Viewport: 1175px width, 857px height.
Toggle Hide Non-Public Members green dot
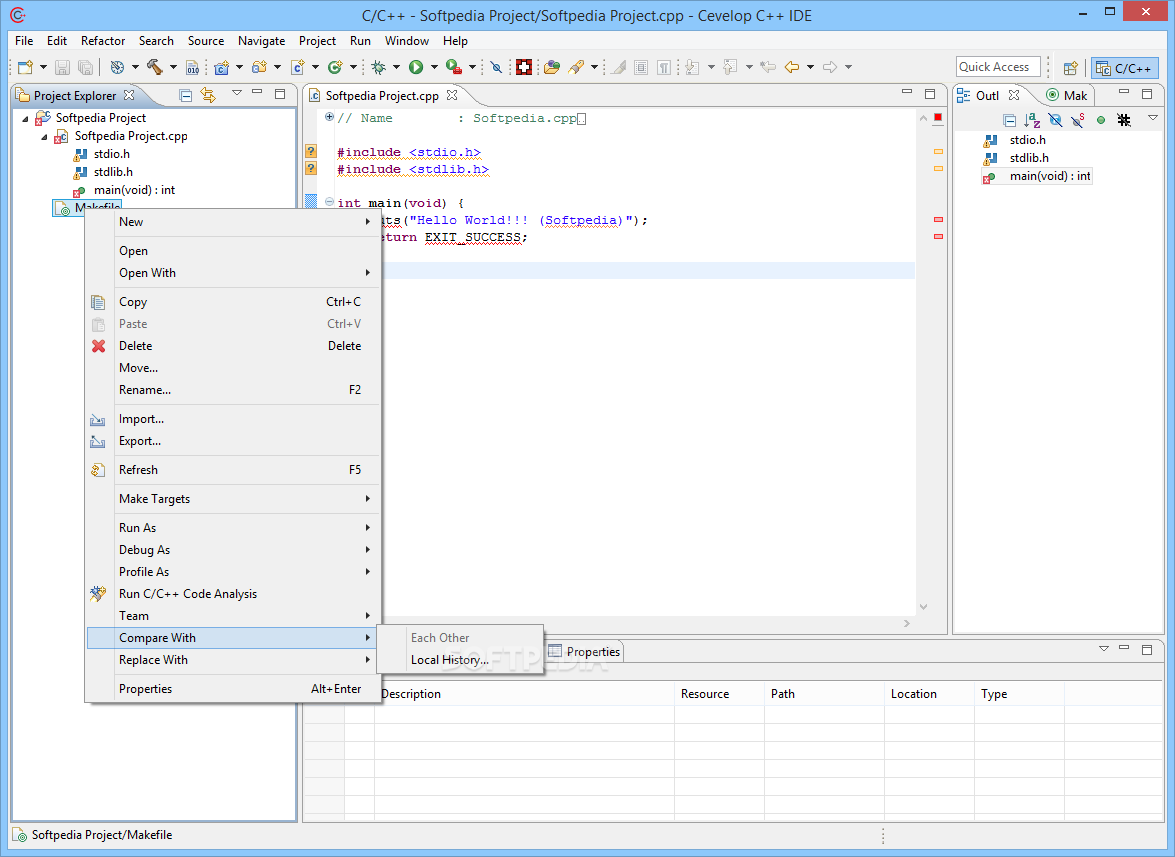tap(1101, 120)
